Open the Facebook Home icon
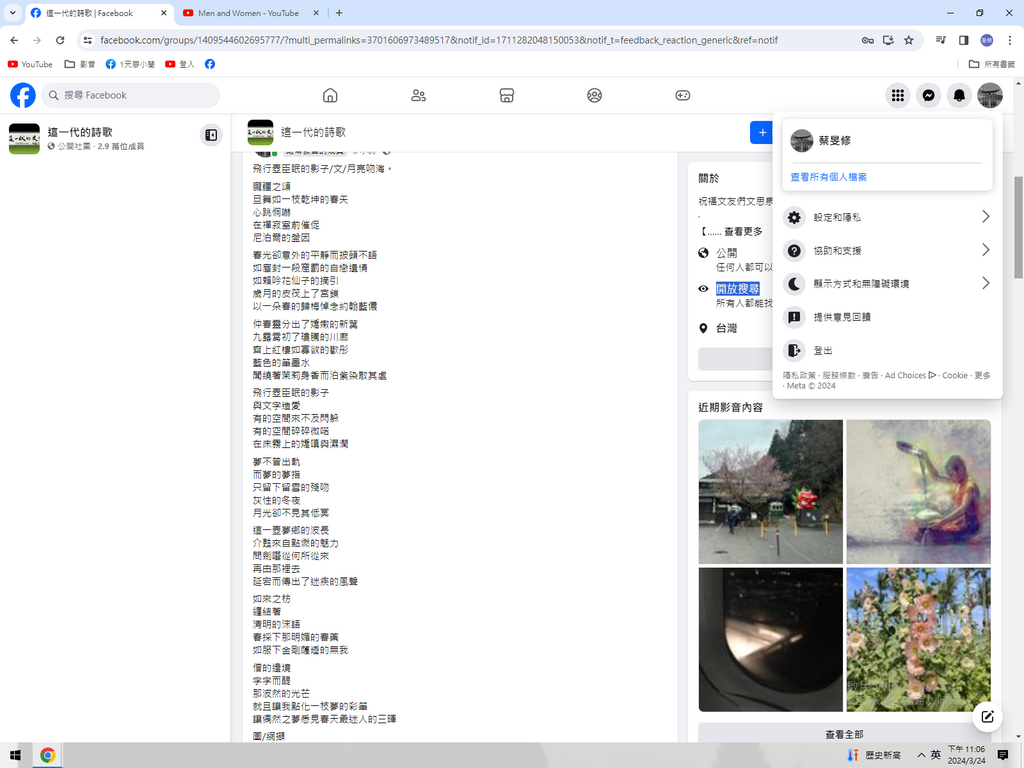The height and width of the screenshot is (768, 1024). click(330, 95)
